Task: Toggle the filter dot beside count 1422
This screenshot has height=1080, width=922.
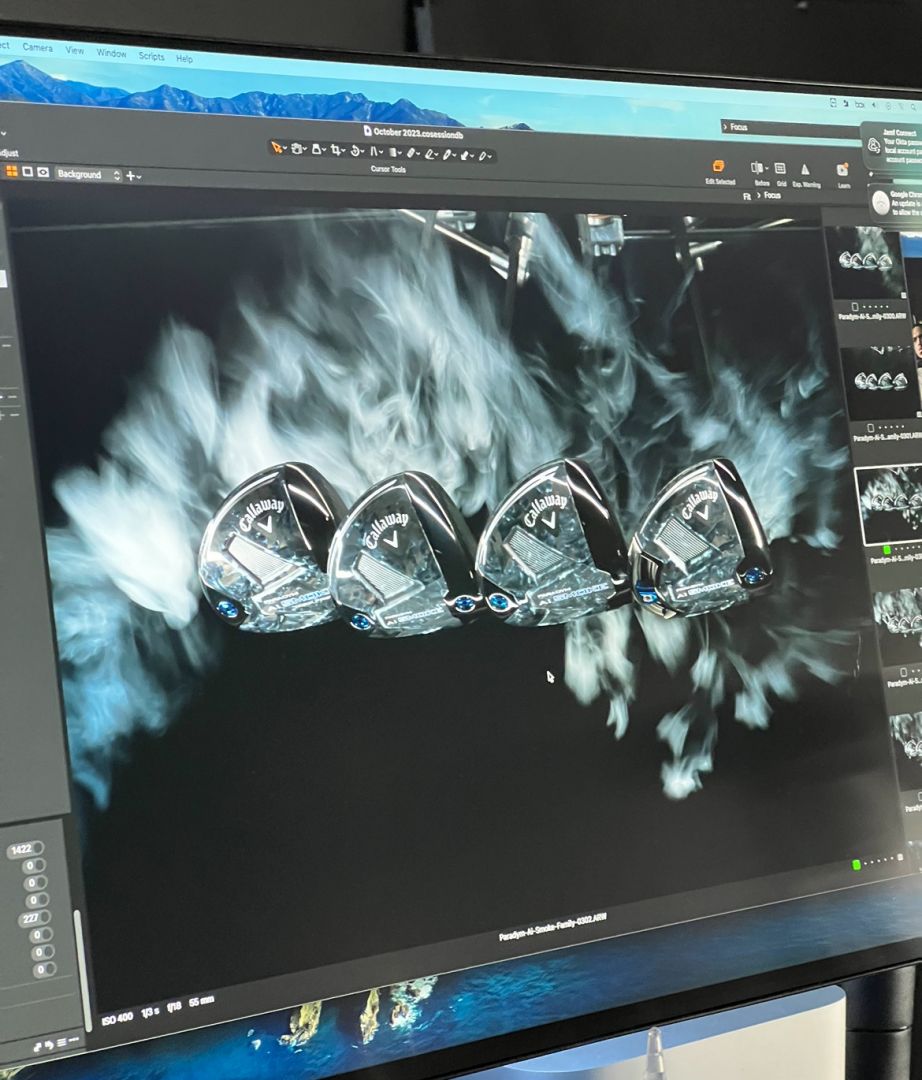Action: 38,848
